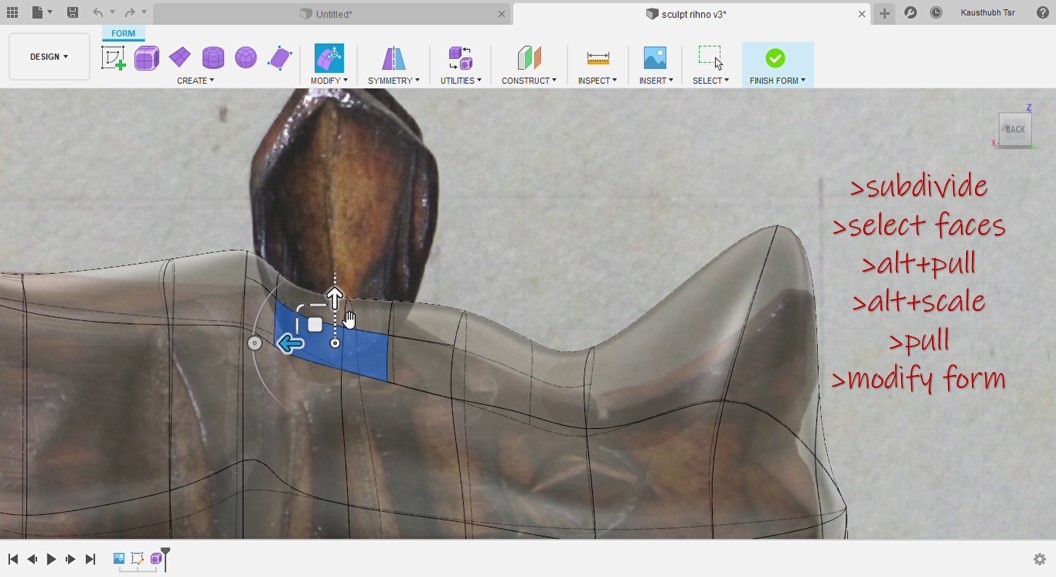This screenshot has height=577, width=1056.
Task: Click the Measure ruler icon
Action: pos(597,59)
